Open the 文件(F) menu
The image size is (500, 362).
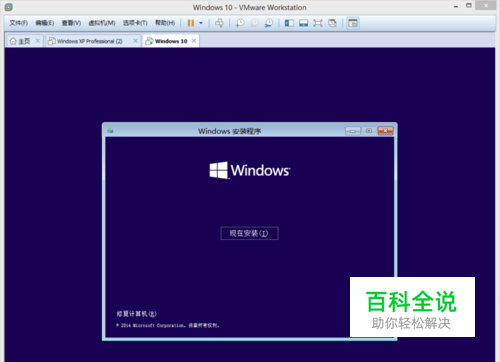pos(18,23)
